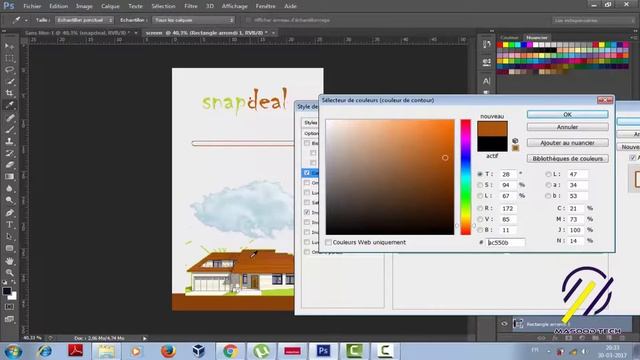Open the Calque menu

(110, 6)
